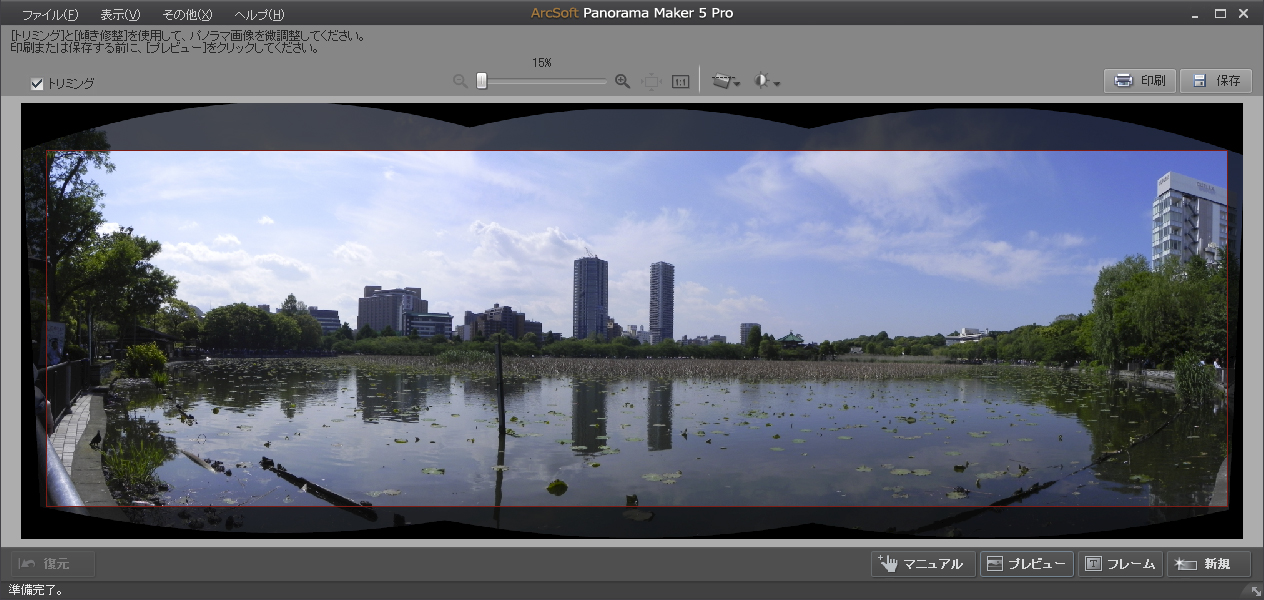Click the プレビュー preview button
This screenshot has height=600, width=1264.
click(1025, 563)
